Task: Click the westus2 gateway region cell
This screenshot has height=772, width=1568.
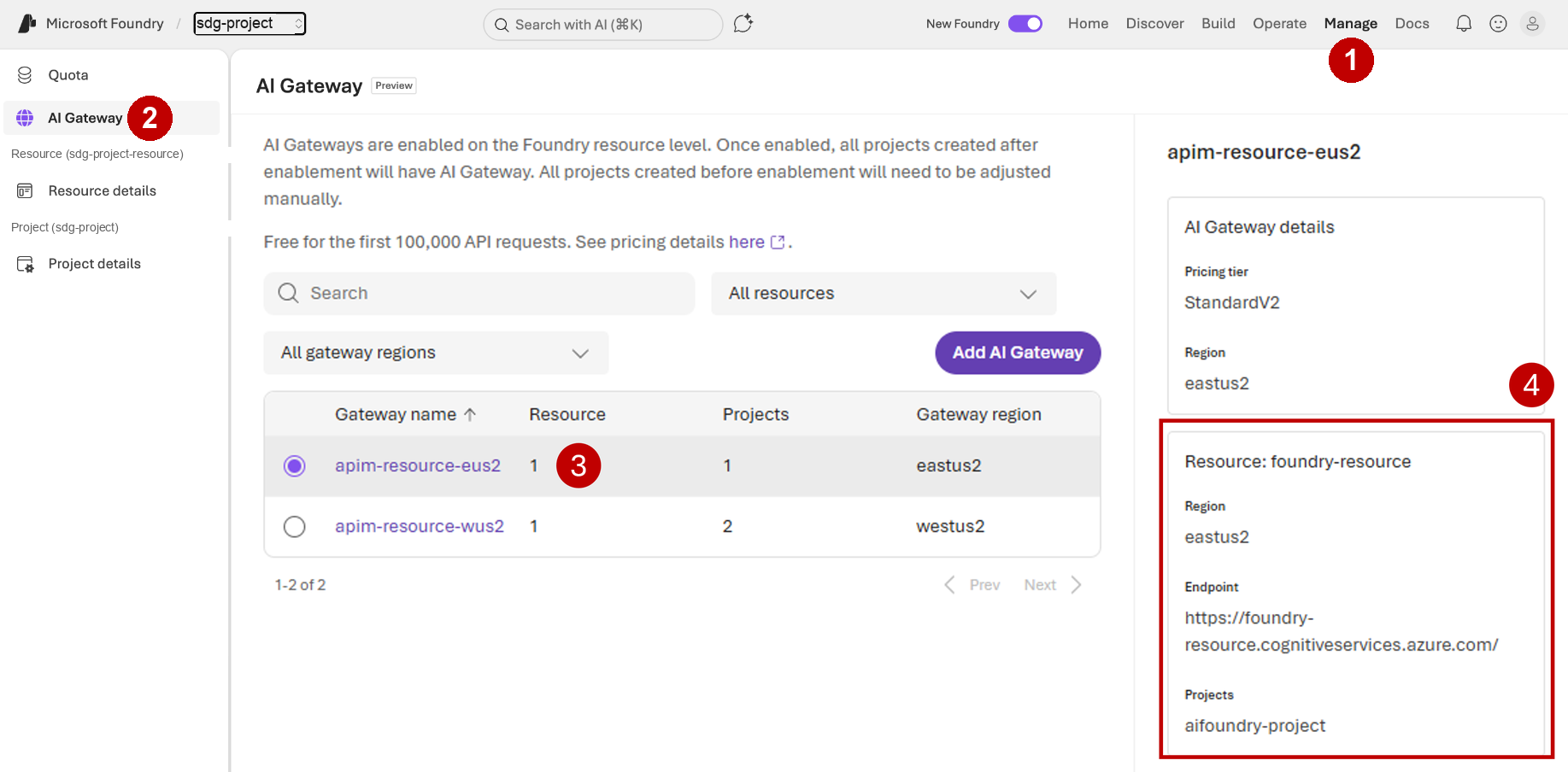Action: (951, 527)
